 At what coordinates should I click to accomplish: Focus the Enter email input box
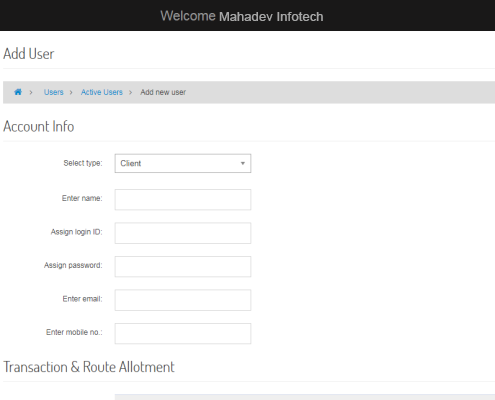183,300
